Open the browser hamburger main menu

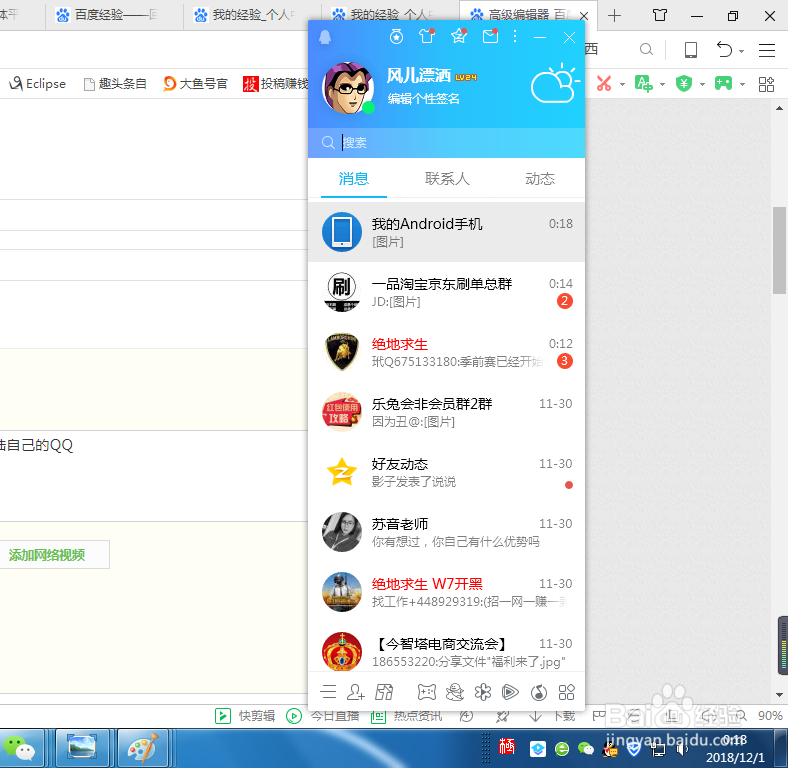tap(766, 50)
